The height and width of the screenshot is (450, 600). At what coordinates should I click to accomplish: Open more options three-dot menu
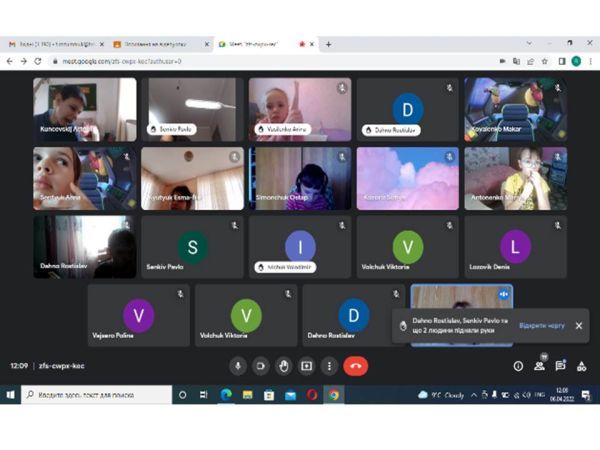[330, 366]
